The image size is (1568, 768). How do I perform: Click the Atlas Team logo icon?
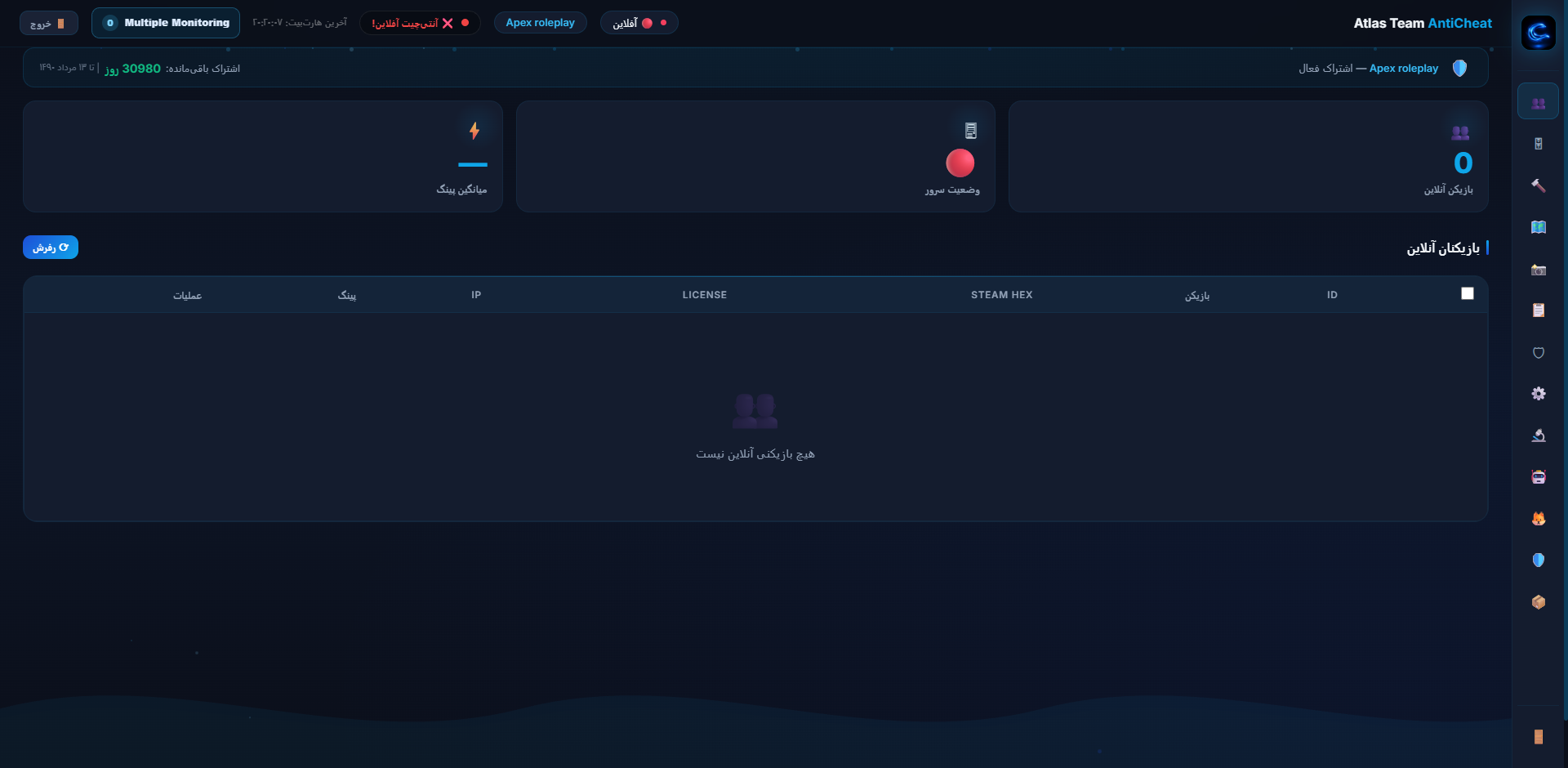(1538, 33)
